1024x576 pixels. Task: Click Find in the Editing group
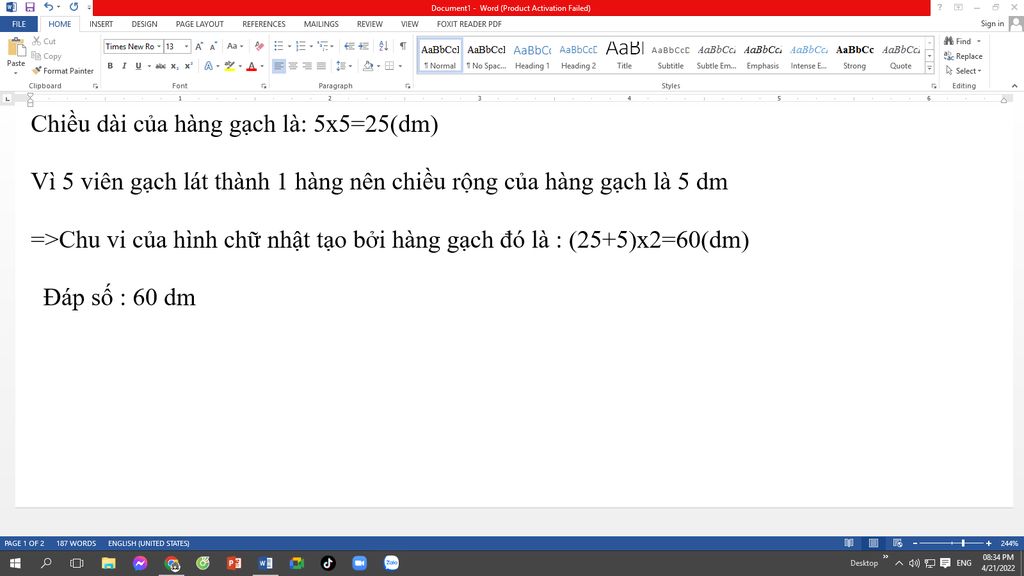(x=959, y=41)
